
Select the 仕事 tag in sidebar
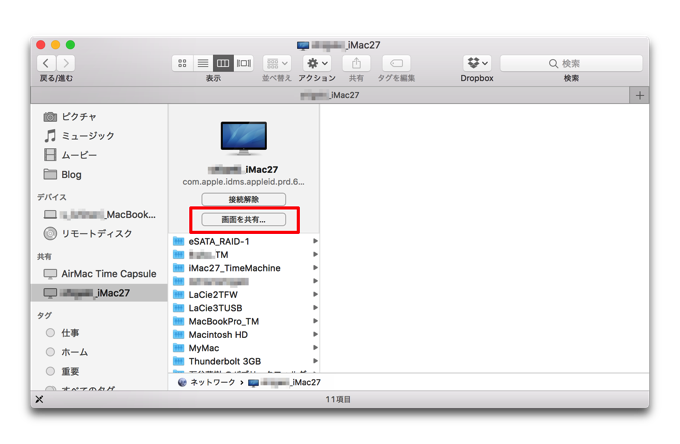pyautogui.click(x=70, y=333)
